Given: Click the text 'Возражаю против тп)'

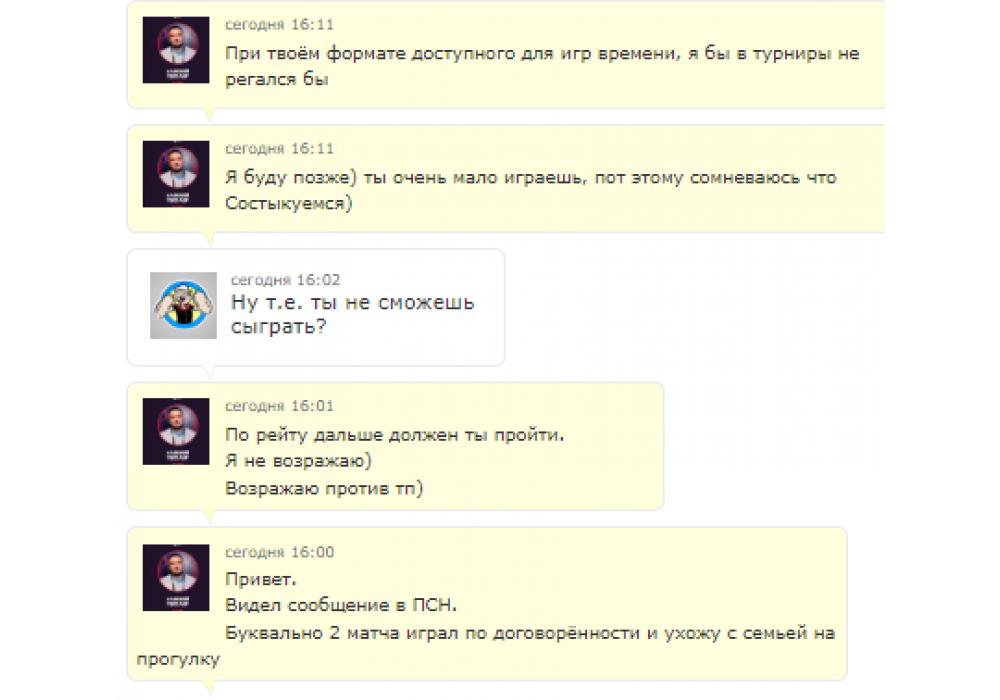Looking at the screenshot, I should click(x=324, y=489).
